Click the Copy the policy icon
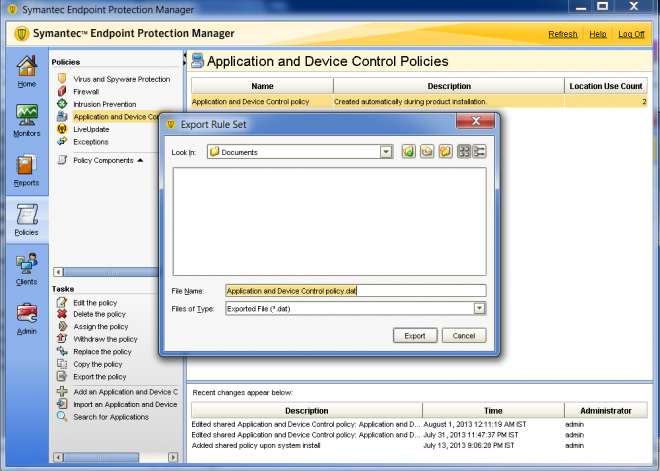 (x=62, y=364)
